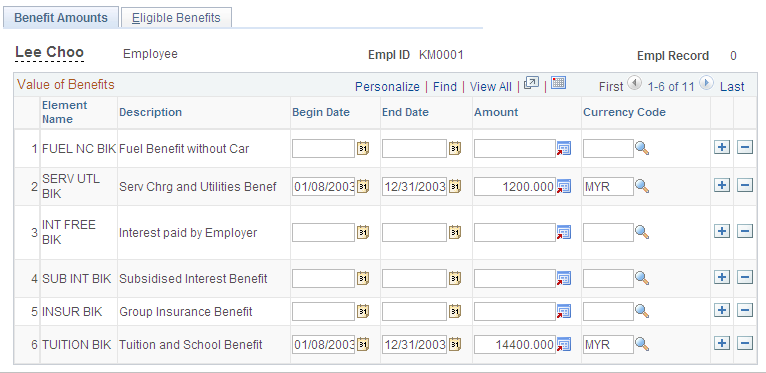Image resolution: width=766 pixels, height=373 pixels.
Task: Open calendar for FUEL NC BIK begin date
Action: coord(362,148)
